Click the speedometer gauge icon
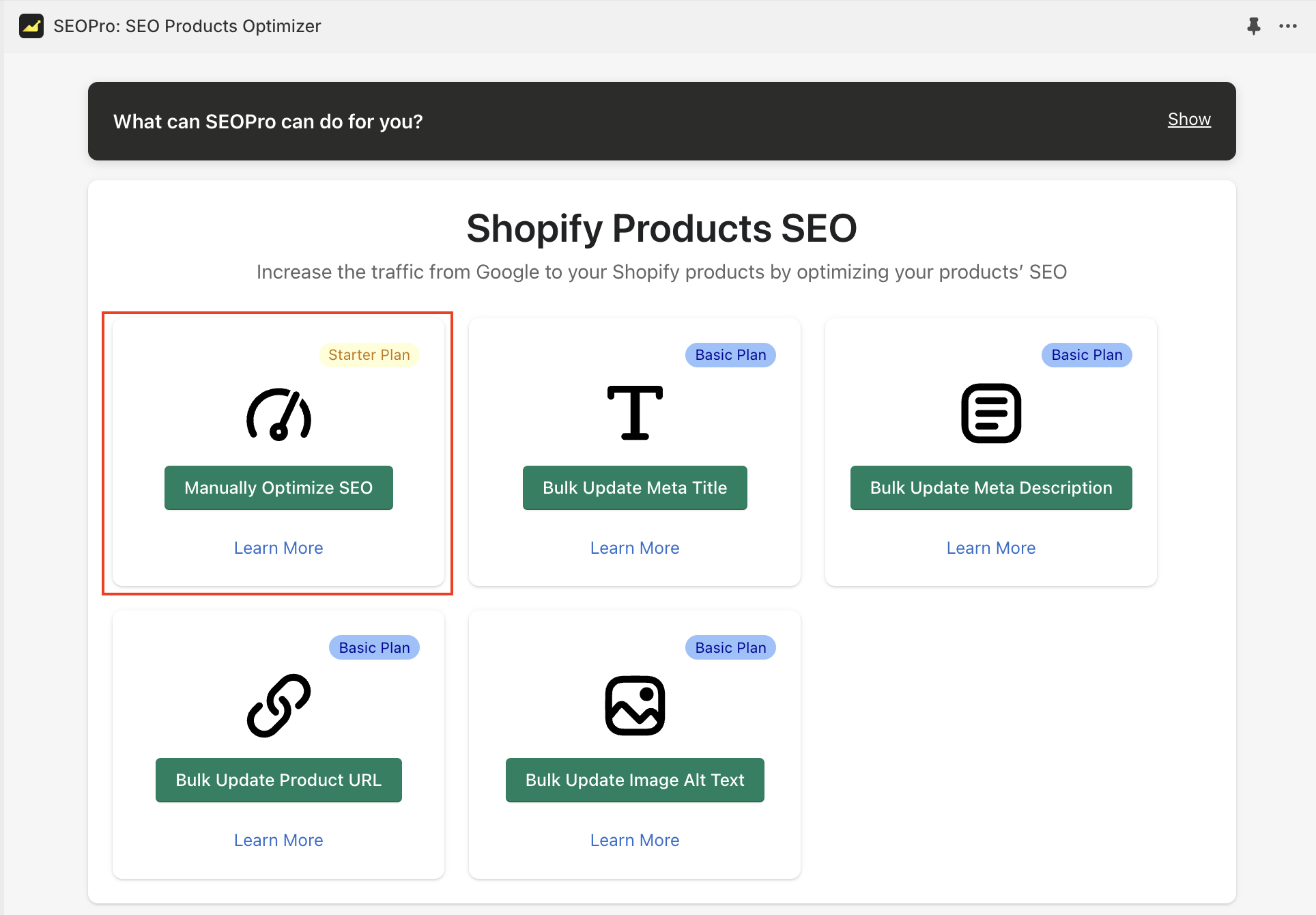 (278, 414)
